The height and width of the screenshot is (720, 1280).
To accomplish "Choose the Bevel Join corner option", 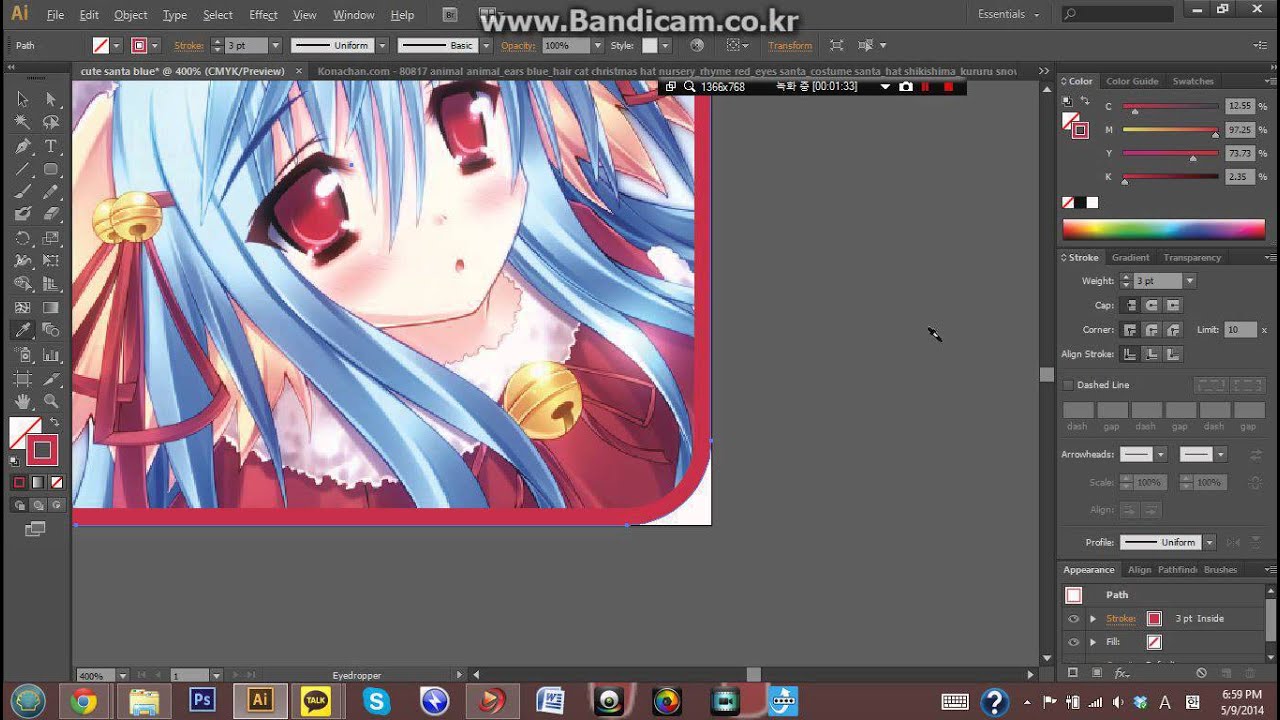I will point(1173,329).
